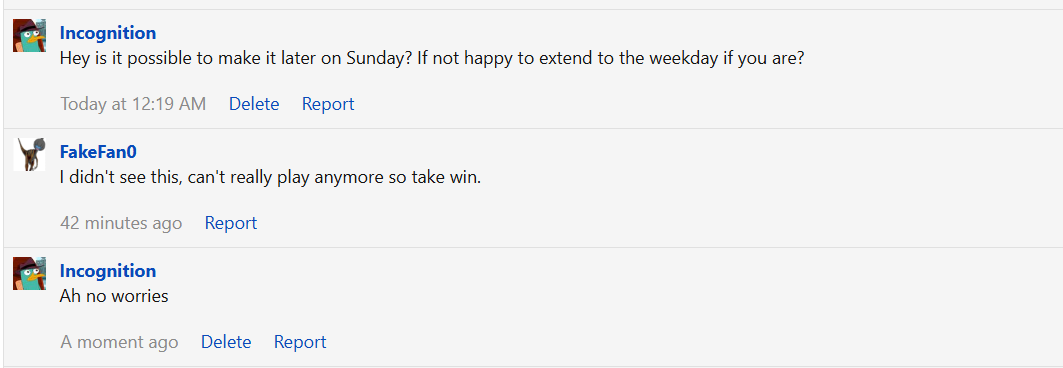
Task: Open Incognition's profile above 'Ah no worries'
Action: [108, 271]
